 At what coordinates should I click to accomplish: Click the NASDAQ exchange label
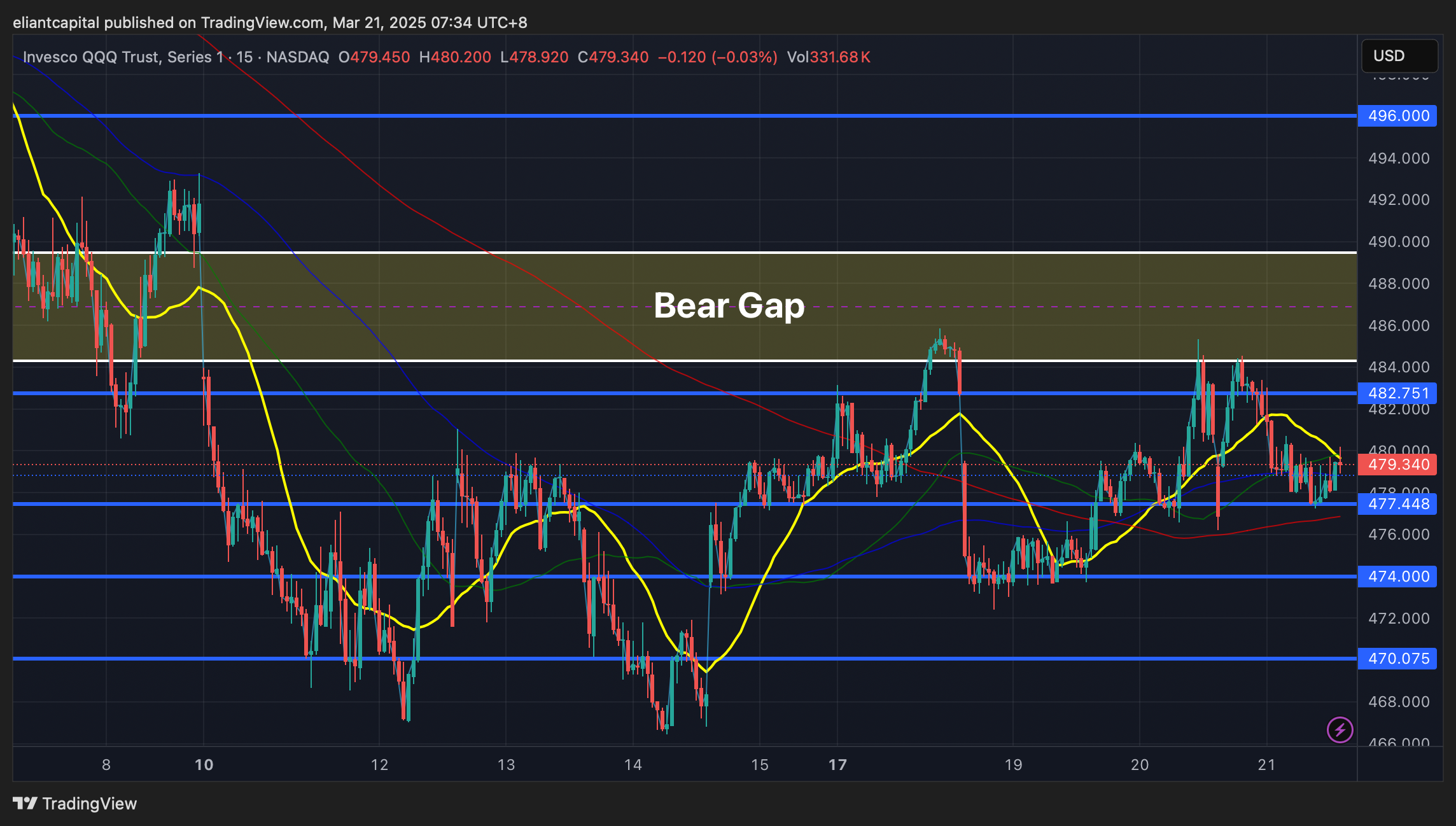coord(298,57)
